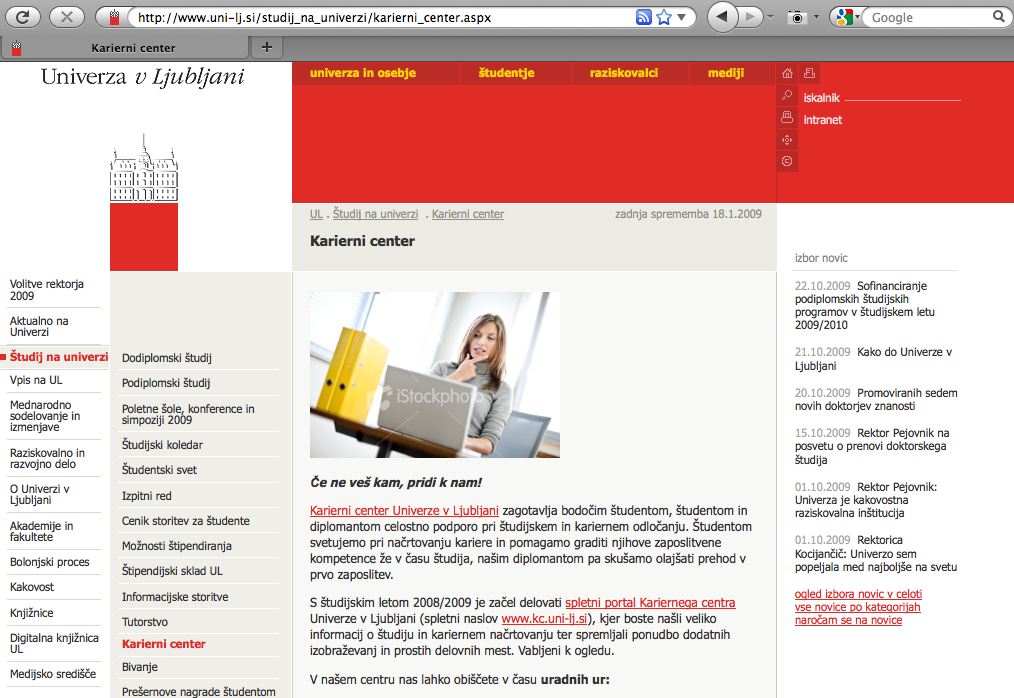The height and width of the screenshot is (698, 1014).
Task: Open 'Izpitni red' submenu item
Action: [x=147, y=496]
